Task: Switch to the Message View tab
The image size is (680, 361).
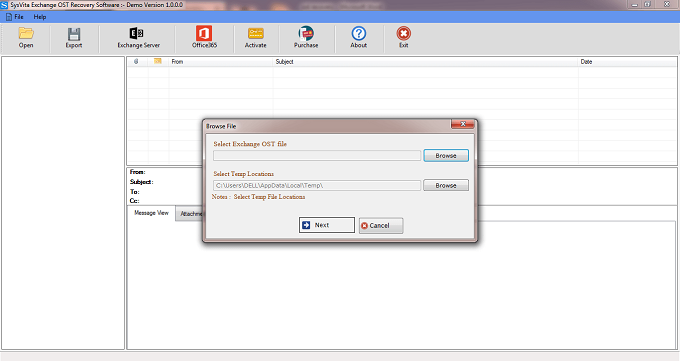Action: [x=151, y=213]
